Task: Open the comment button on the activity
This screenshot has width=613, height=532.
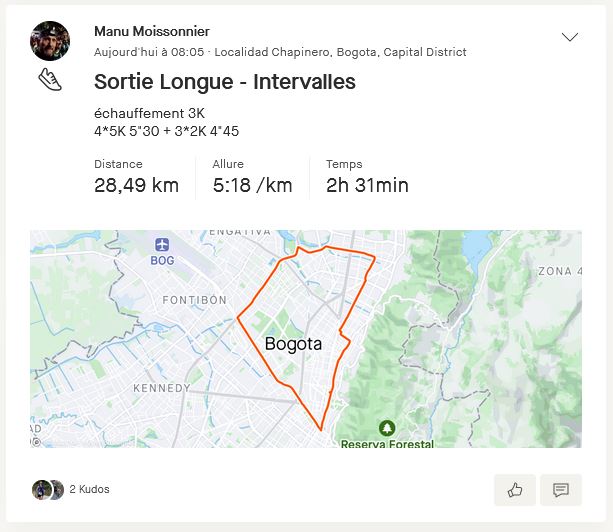Action: pyautogui.click(x=561, y=490)
